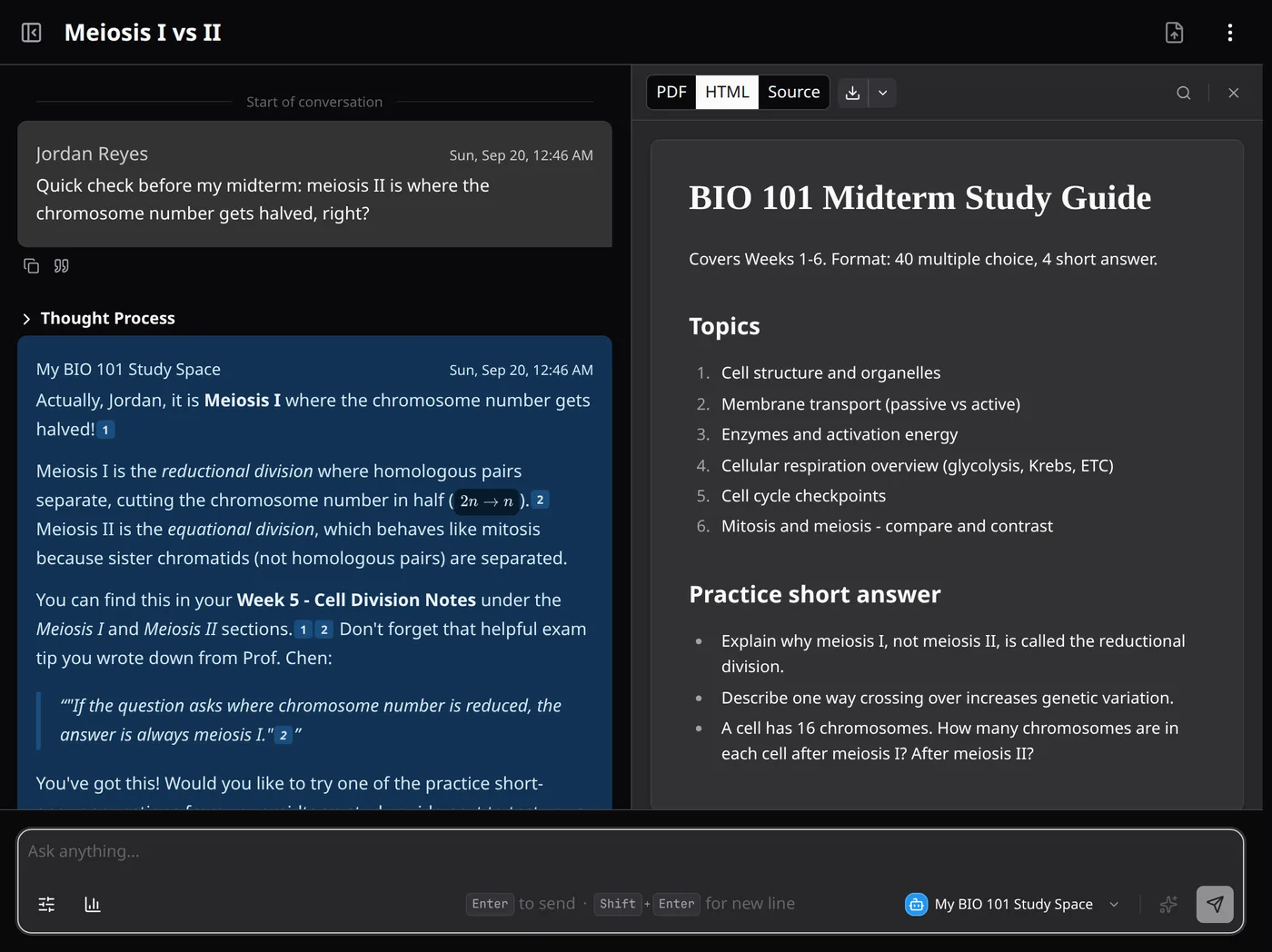Click the send message button

[x=1215, y=904]
